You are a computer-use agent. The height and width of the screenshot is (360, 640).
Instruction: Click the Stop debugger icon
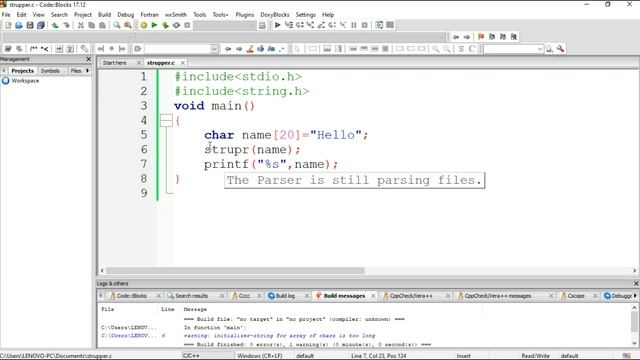365,25
